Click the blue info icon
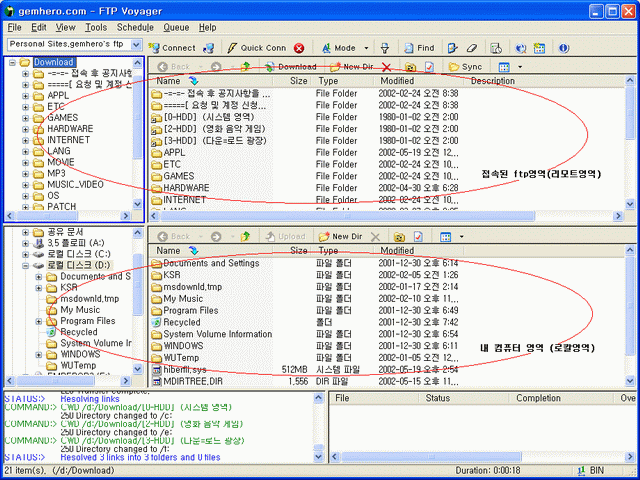The width and height of the screenshot is (640, 480). 564,48
